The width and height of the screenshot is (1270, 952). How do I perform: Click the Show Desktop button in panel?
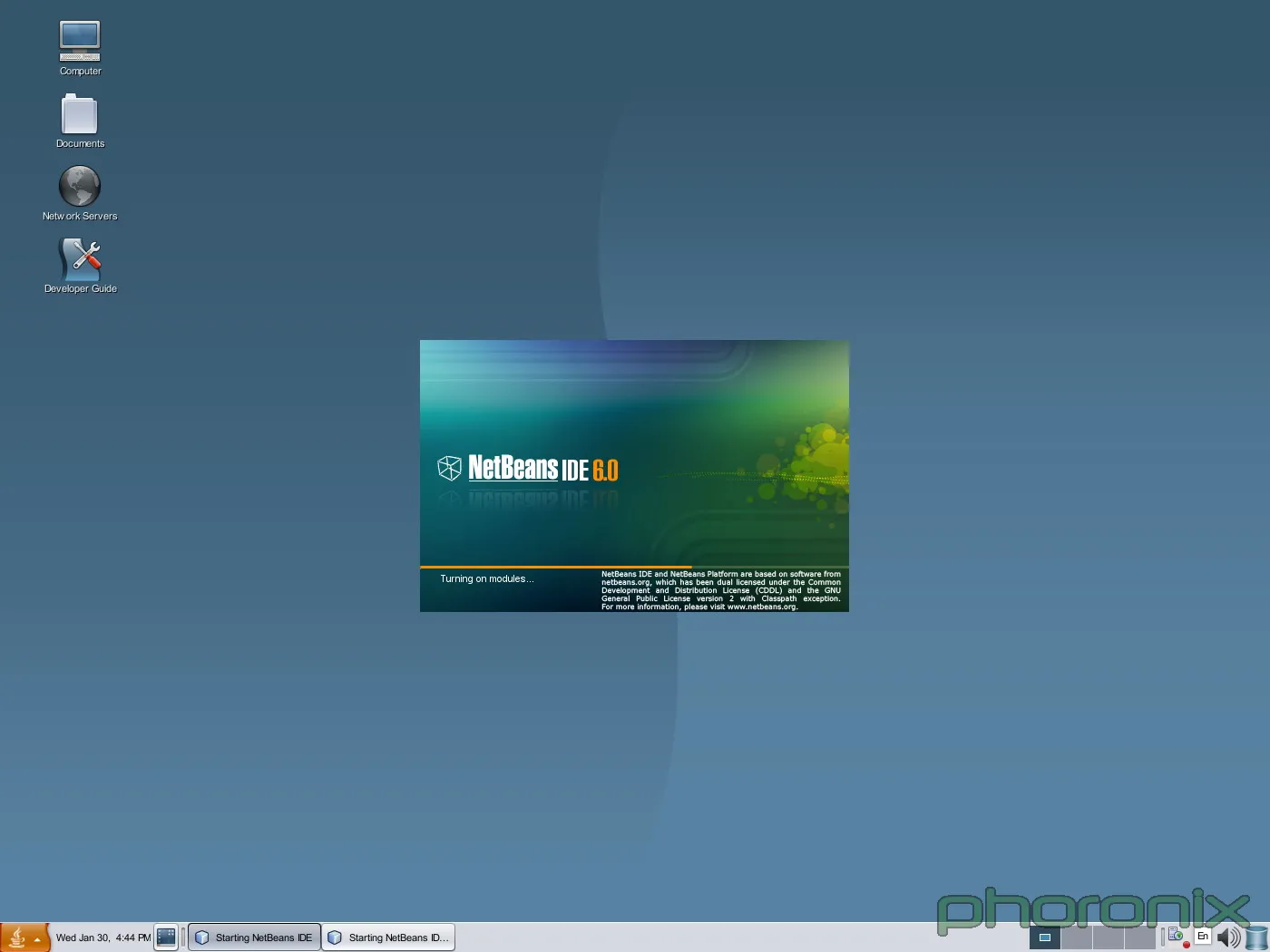click(x=166, y=937)
